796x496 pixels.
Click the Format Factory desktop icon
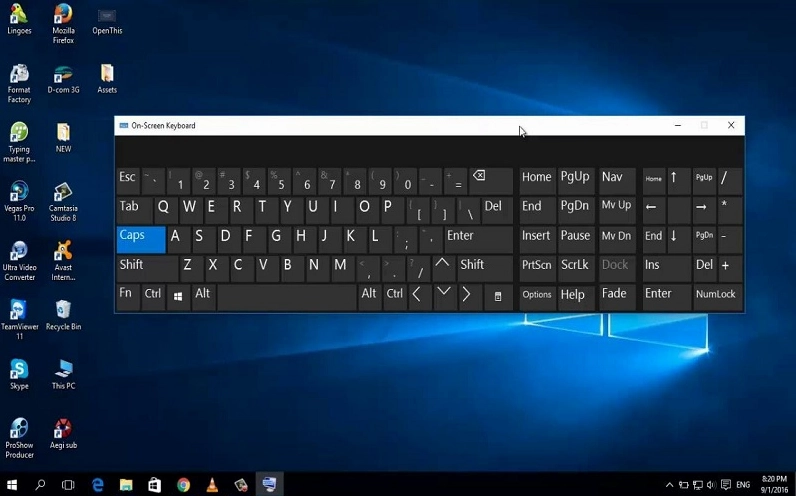click(19, 84)
